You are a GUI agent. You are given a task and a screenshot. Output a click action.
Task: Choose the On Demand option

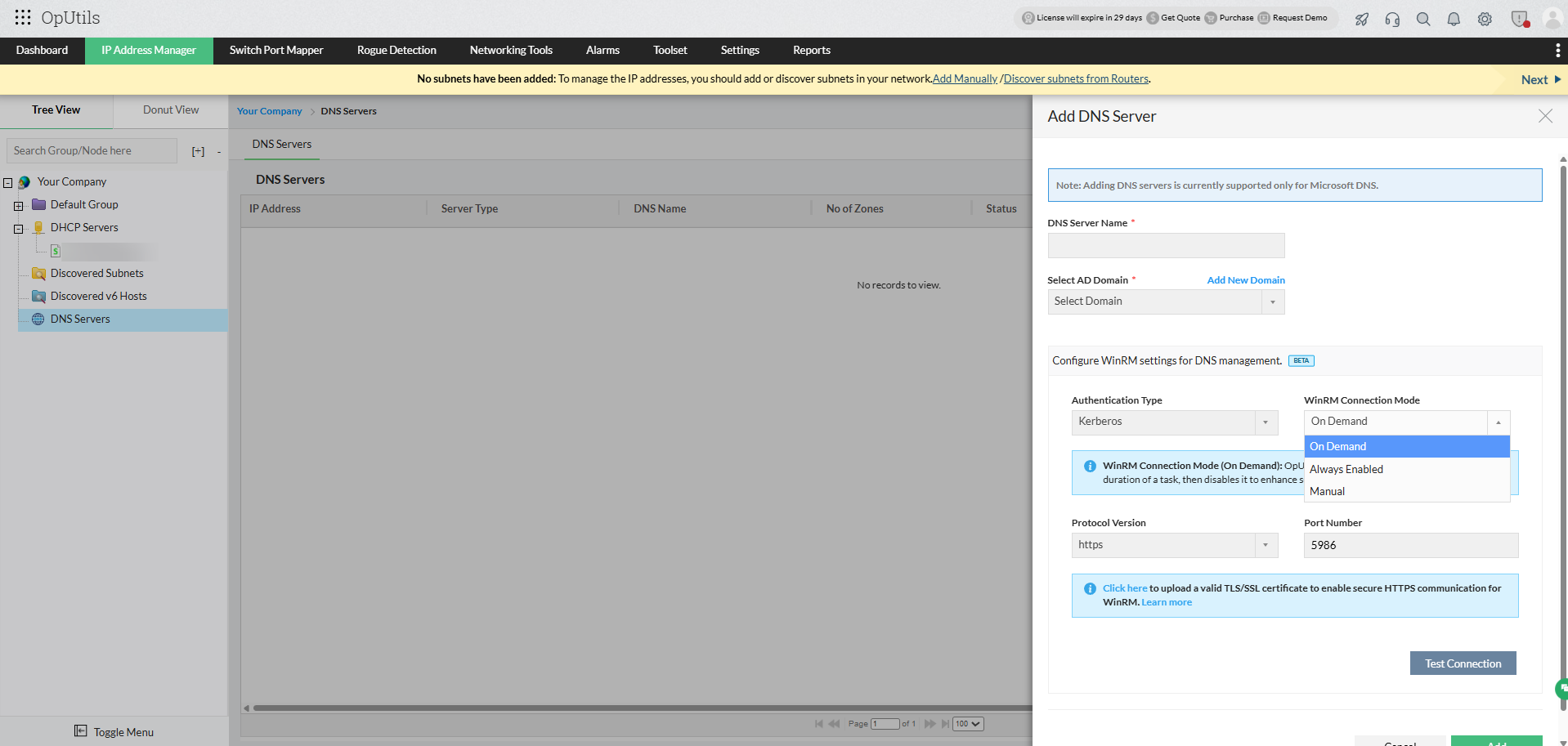point(1407,446)
